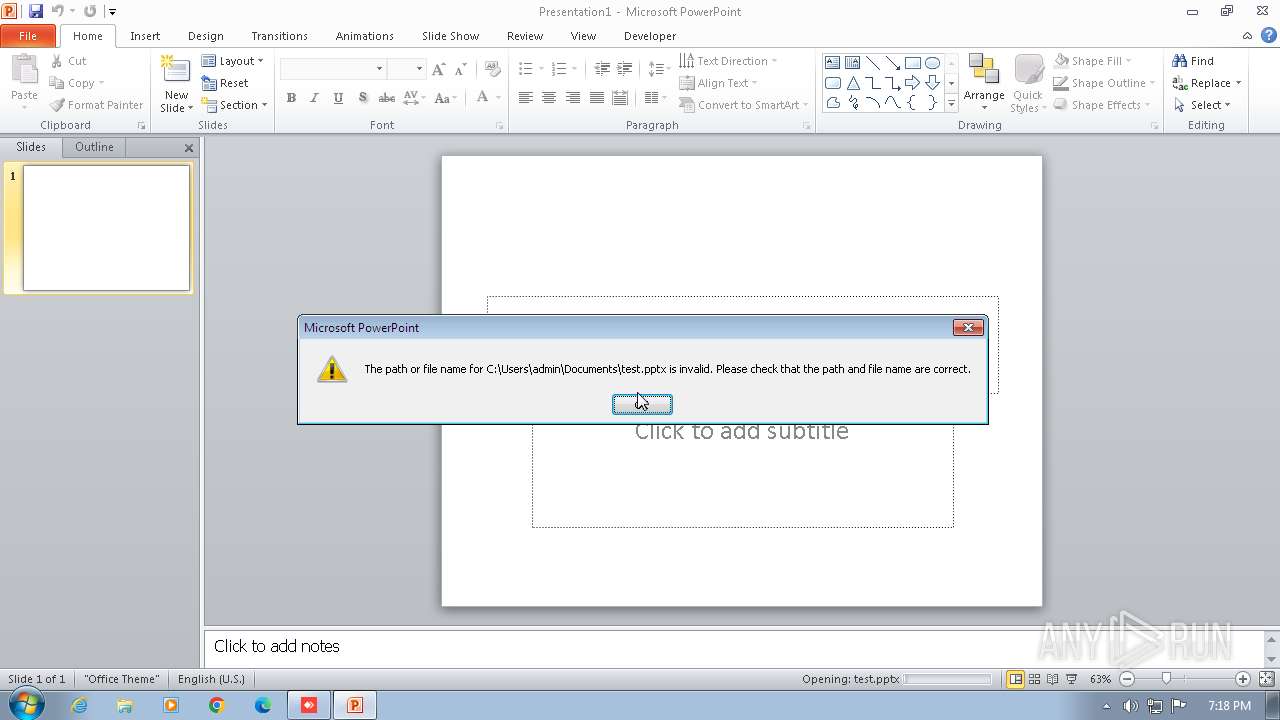Switch to Normal view icon in status bar
1280x720 pixels.
[x=1015, y=679]
